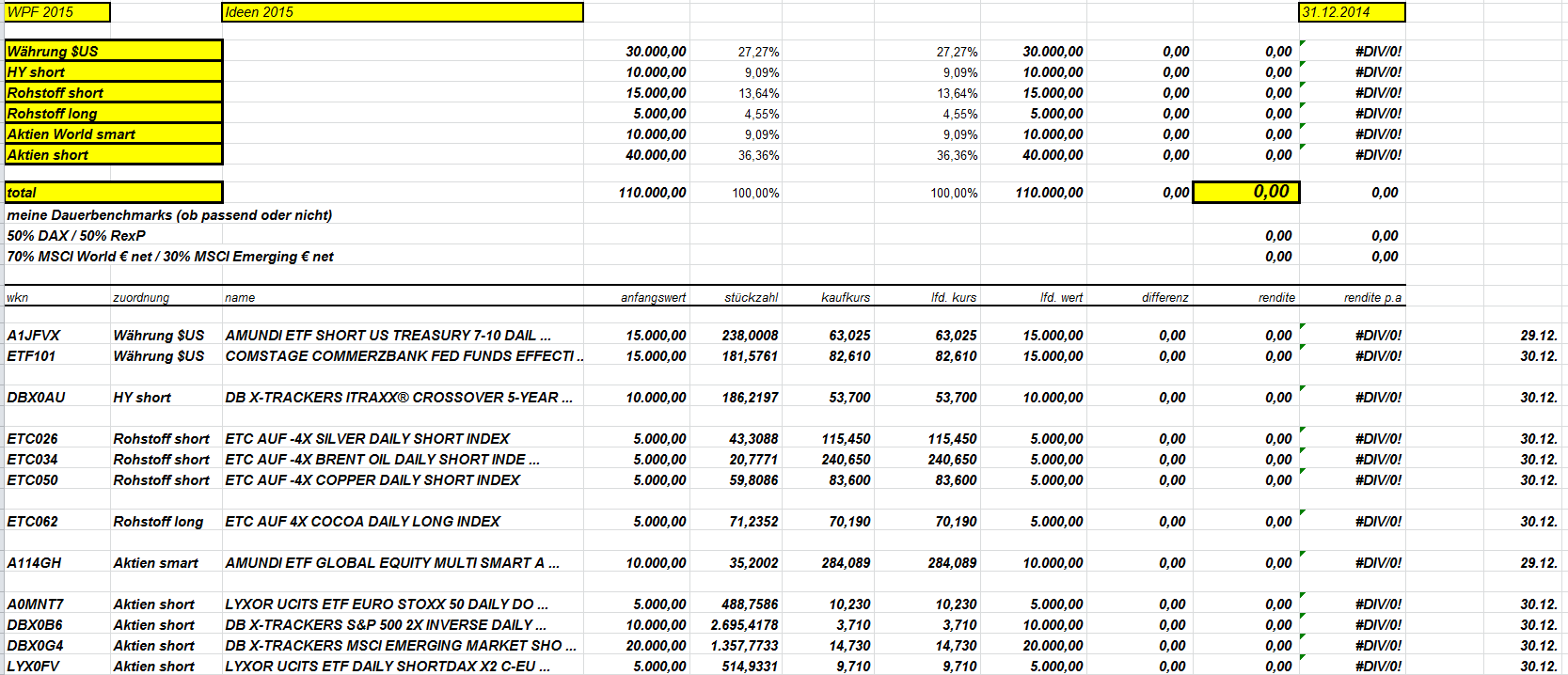Image resolution: width=1568 pixels, height=675 pixels.
Task: Select the 'wkn' column header
Action: click(18, 297)
